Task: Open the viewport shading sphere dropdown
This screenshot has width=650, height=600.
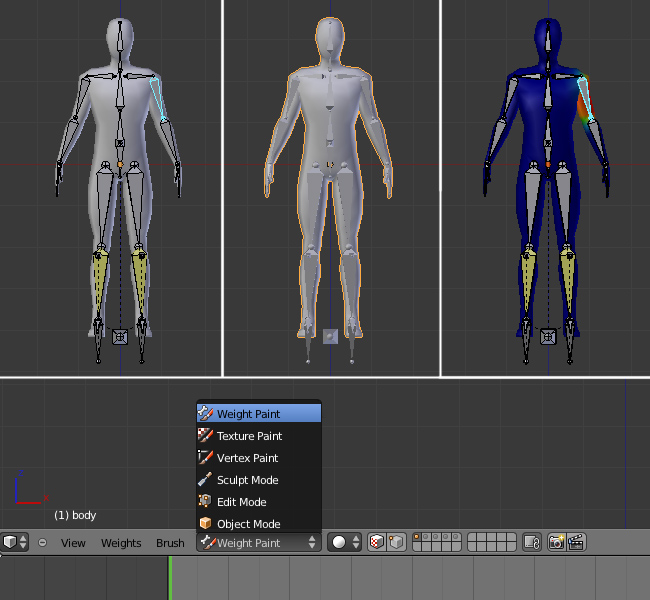Action: [344, 542]
